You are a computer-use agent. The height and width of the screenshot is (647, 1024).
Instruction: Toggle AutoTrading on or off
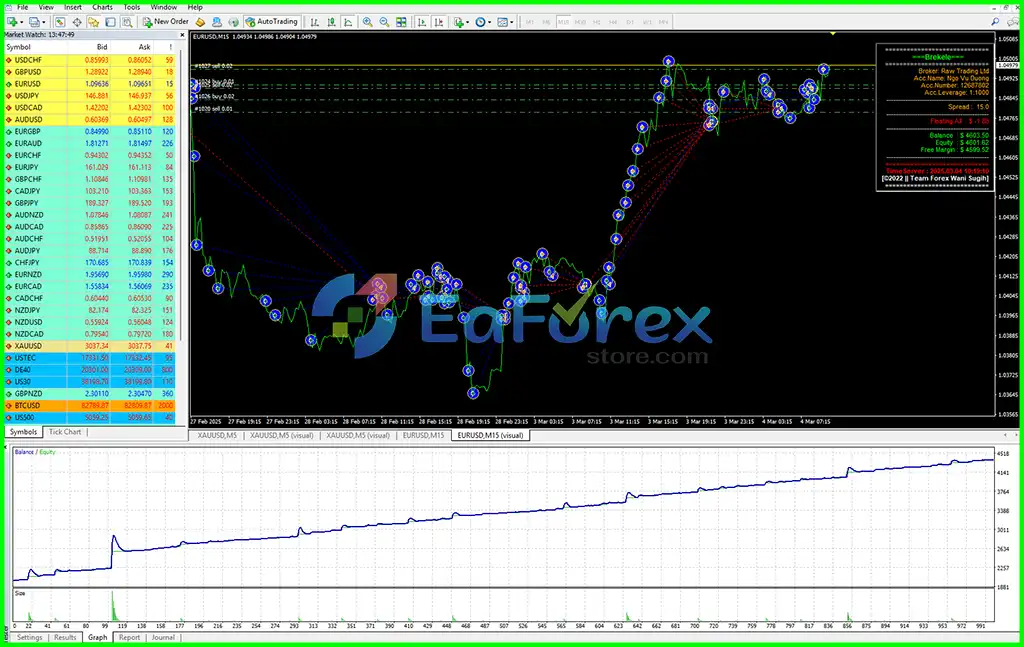pyautogui.click(x=272, y=22)
